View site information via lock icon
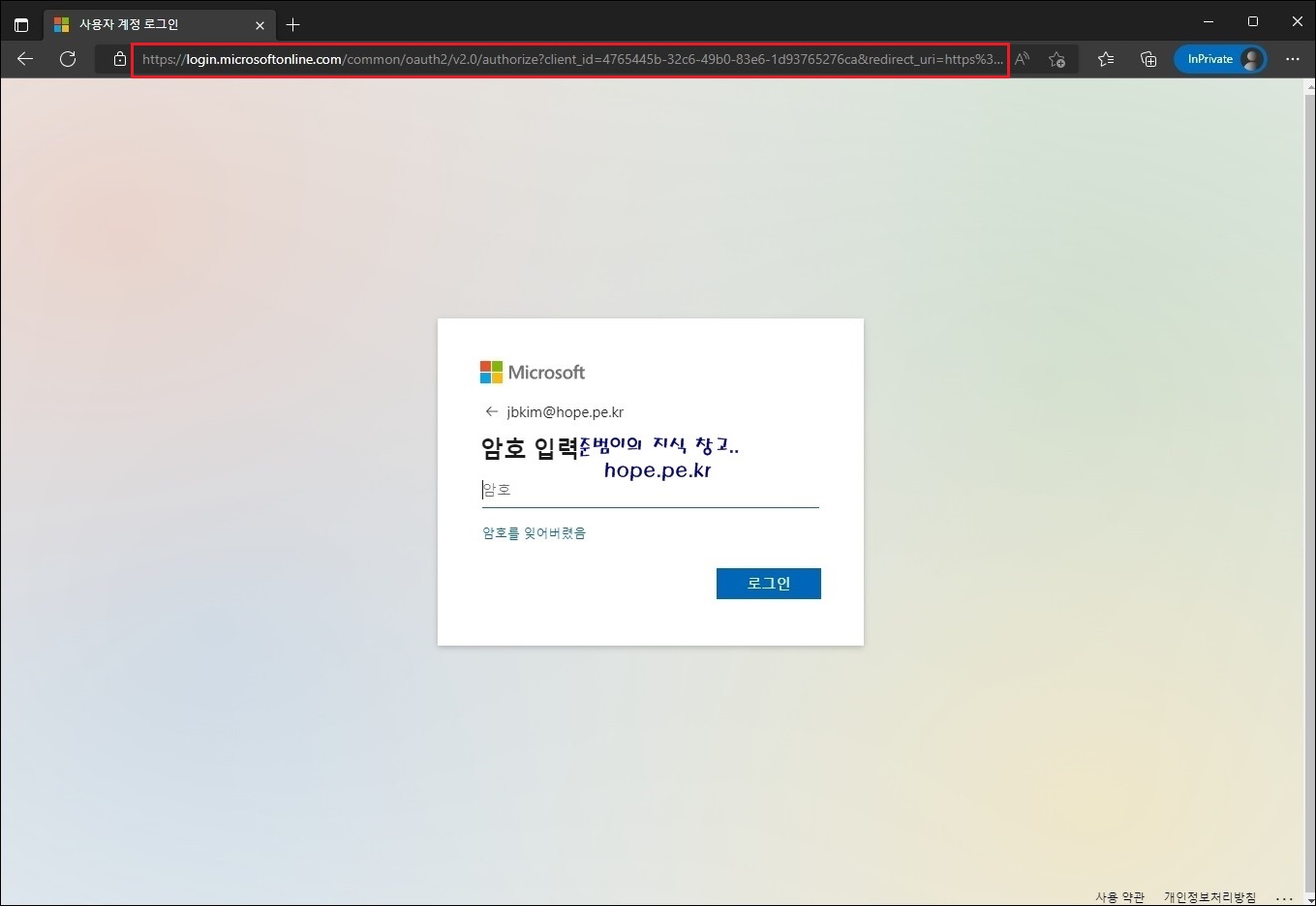This screenshot has height=906, width=1316. [119, 59]
